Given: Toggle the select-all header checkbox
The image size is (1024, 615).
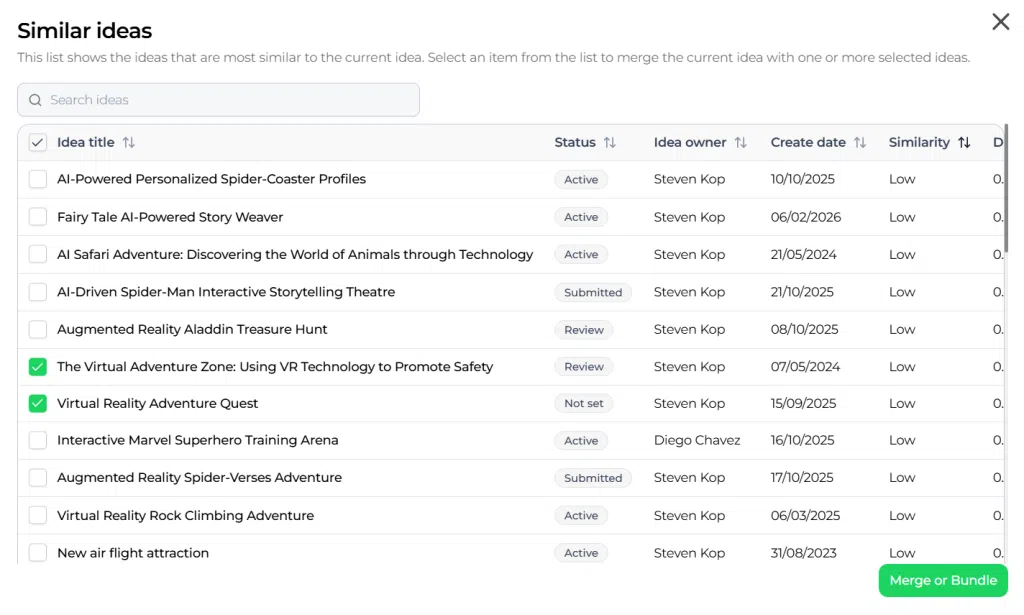Looking at the screenshot, I should [38, 142].
